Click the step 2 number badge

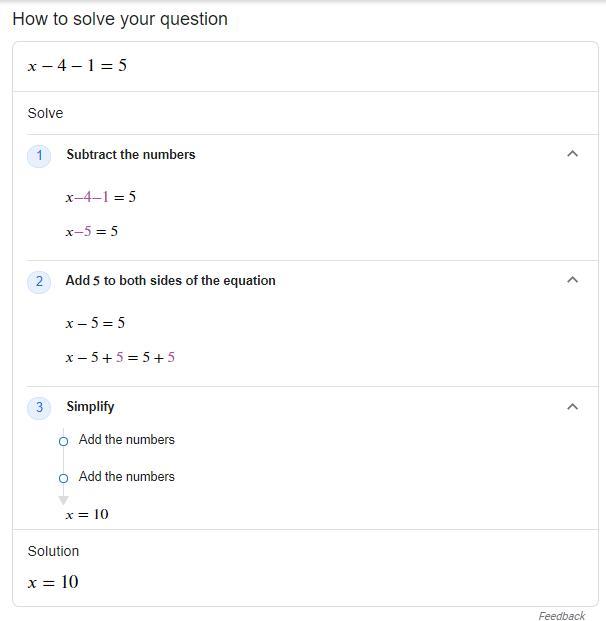pyautogui.click(x=39, y=281)
